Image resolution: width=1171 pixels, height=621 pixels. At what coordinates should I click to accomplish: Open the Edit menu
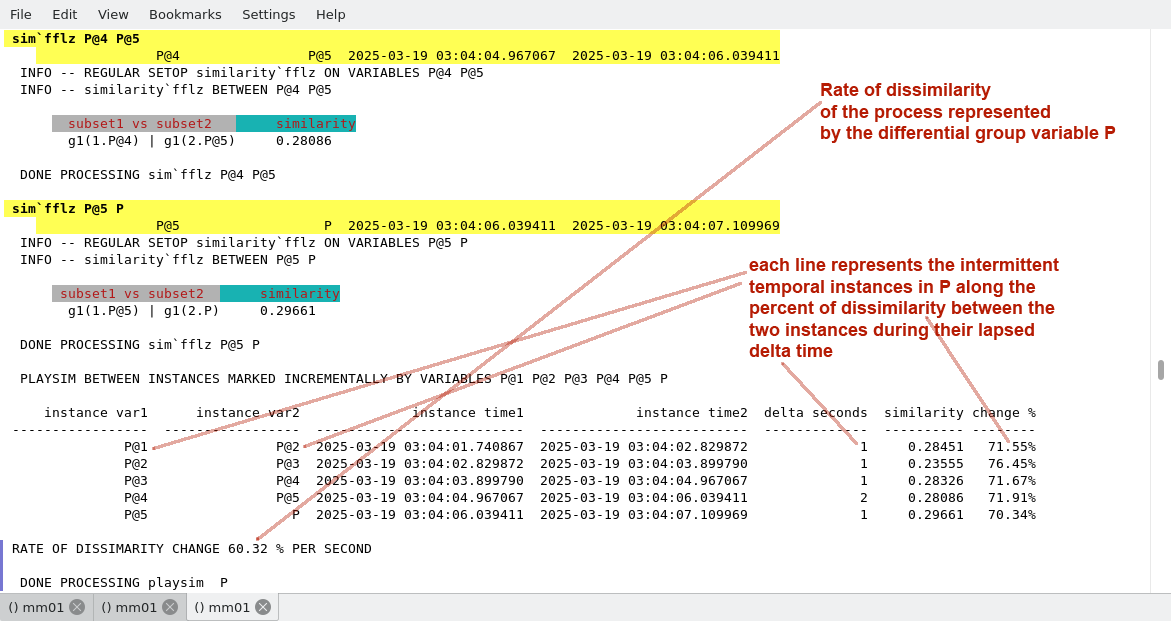coord(64,14)
